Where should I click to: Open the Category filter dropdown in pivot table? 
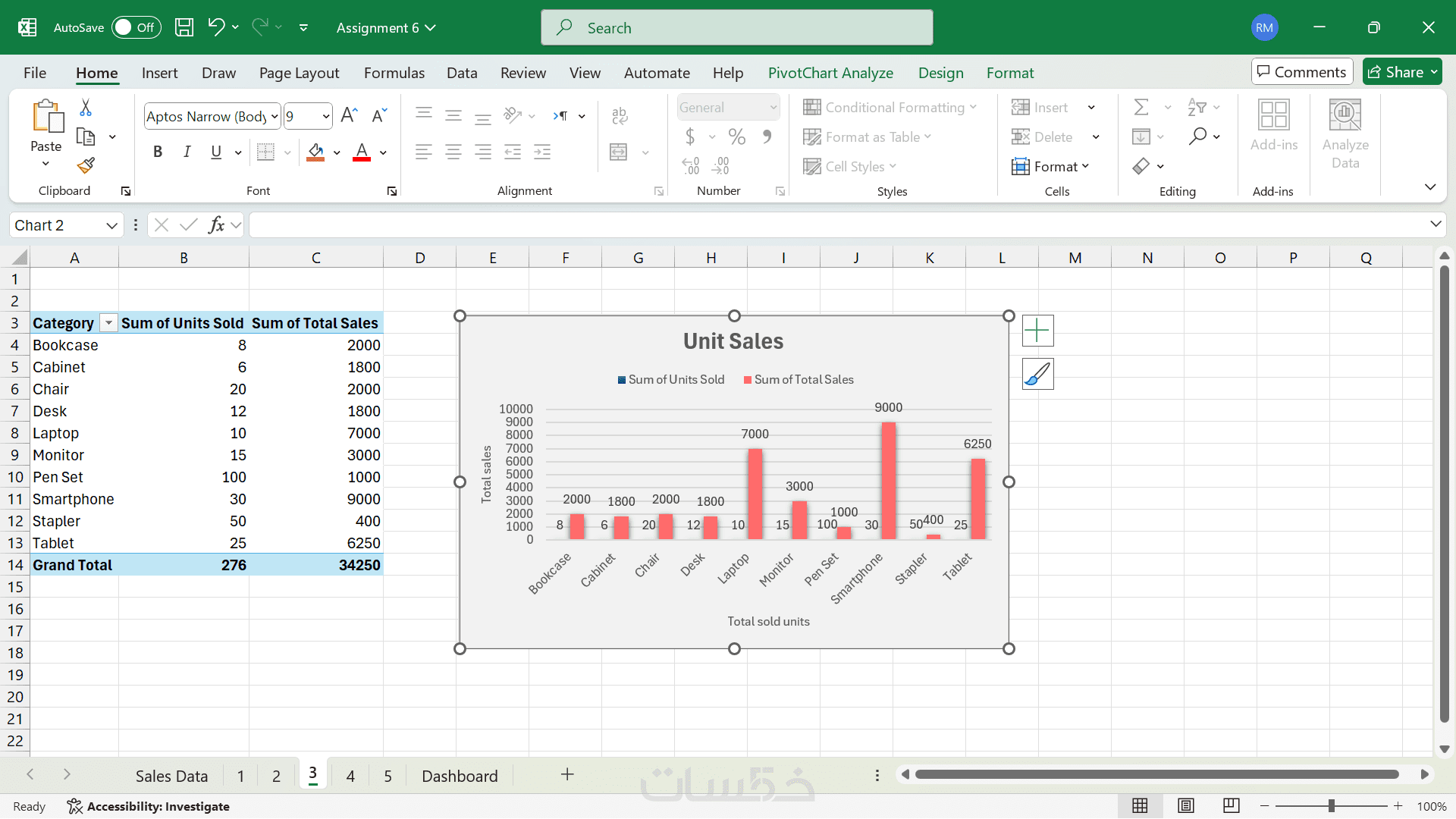[x=108, y=323]
